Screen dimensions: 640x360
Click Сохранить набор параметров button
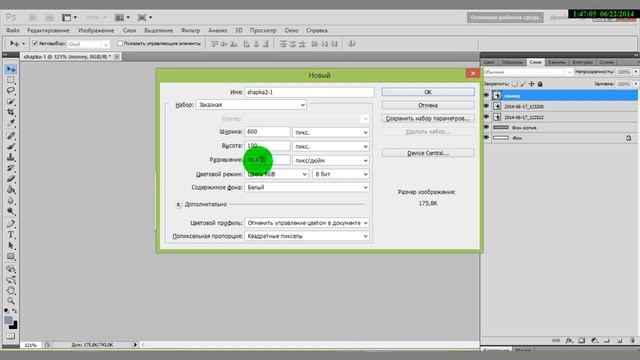[428, 118]
